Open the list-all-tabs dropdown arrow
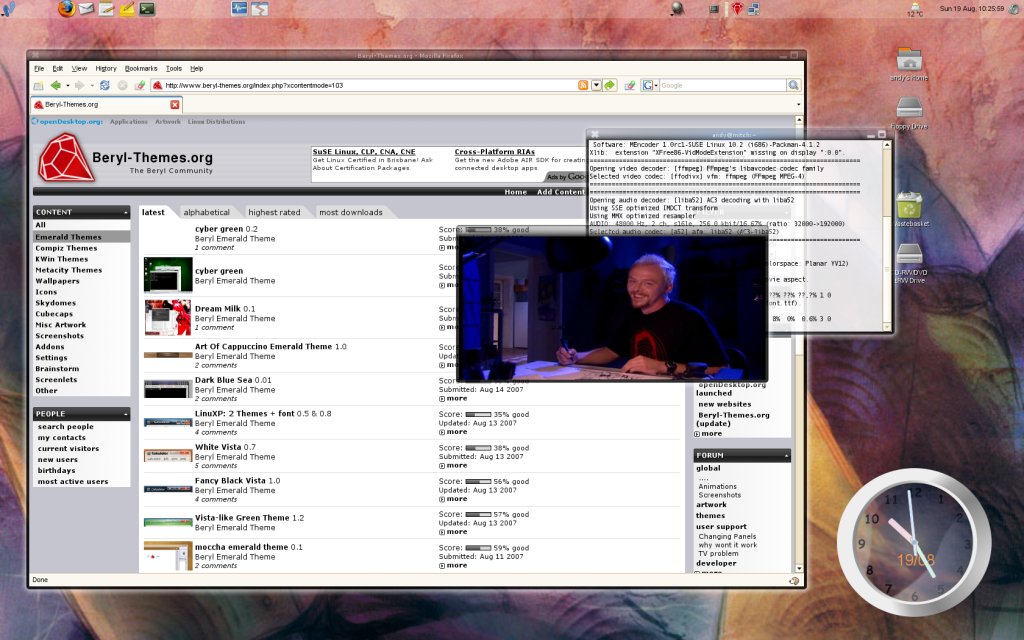This screenshot has height=640, width=1024. [x=798, y=104]
